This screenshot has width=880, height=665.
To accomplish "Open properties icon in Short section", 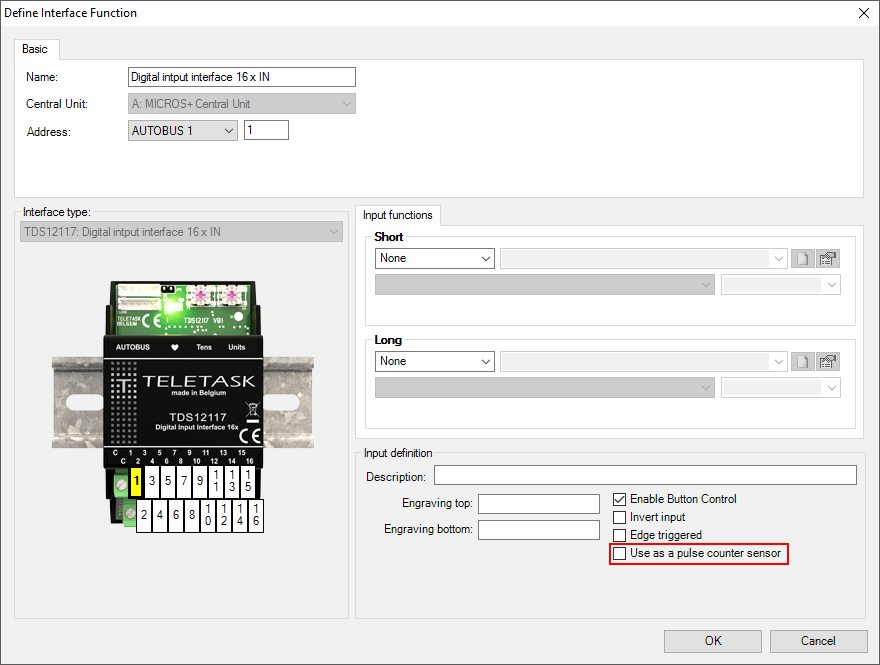I will pos(828,258).
